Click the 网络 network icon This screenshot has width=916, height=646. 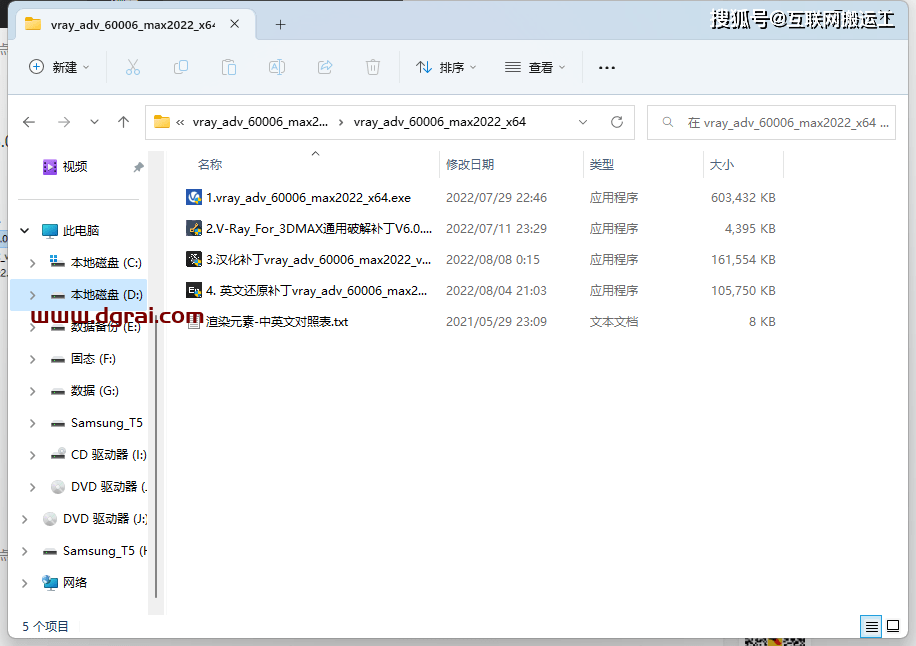(x=50, y=582)
